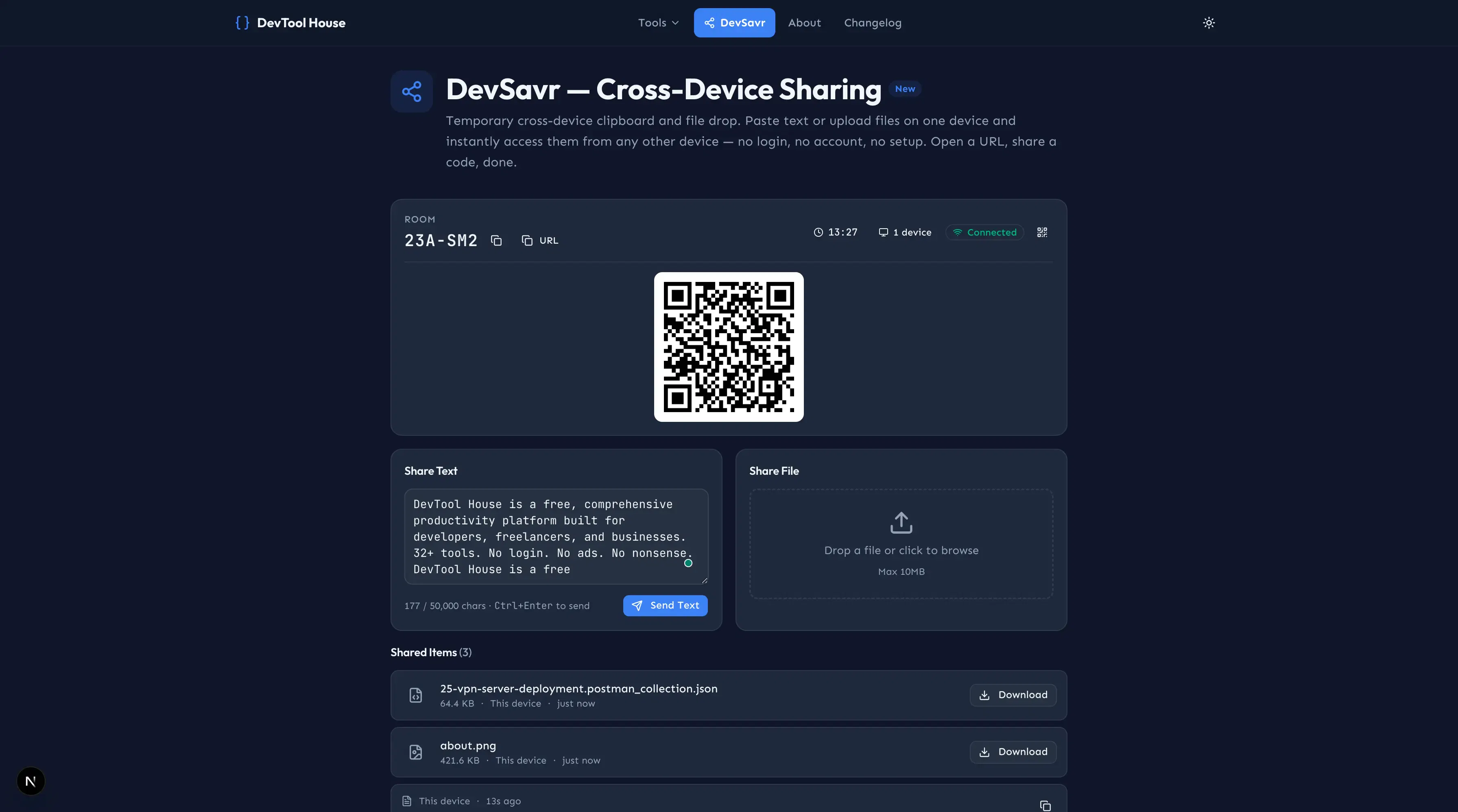Expand the Tools dropdown menu
This screenshot has height=812, width=1458.
658,23
